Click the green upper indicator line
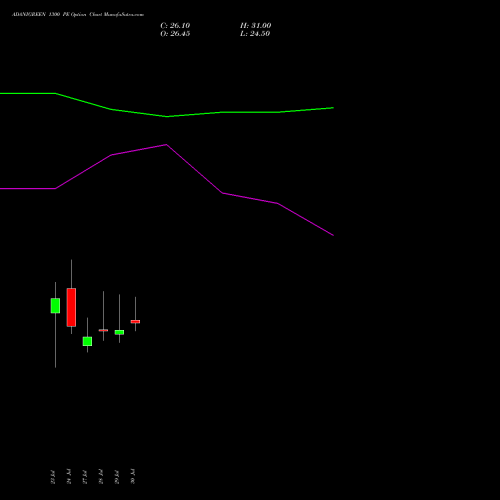 point(167,116)
